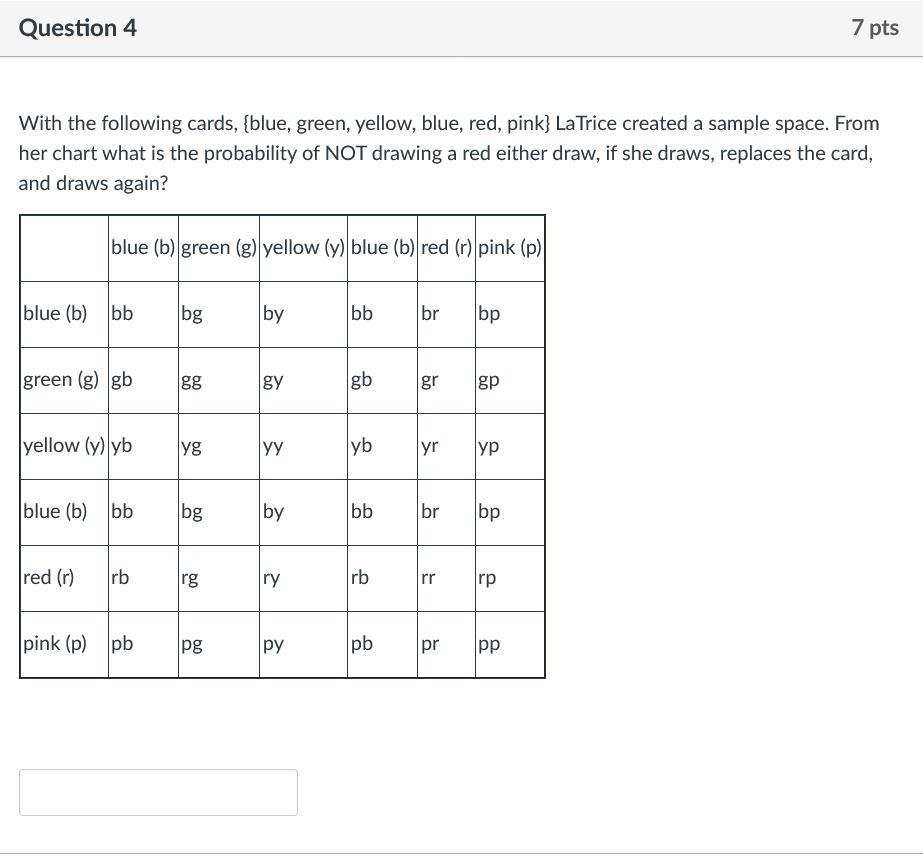Click the 'yr' cell in the yellow row
This screenshot has width=923, height=855.
click(x=446, y=446)
